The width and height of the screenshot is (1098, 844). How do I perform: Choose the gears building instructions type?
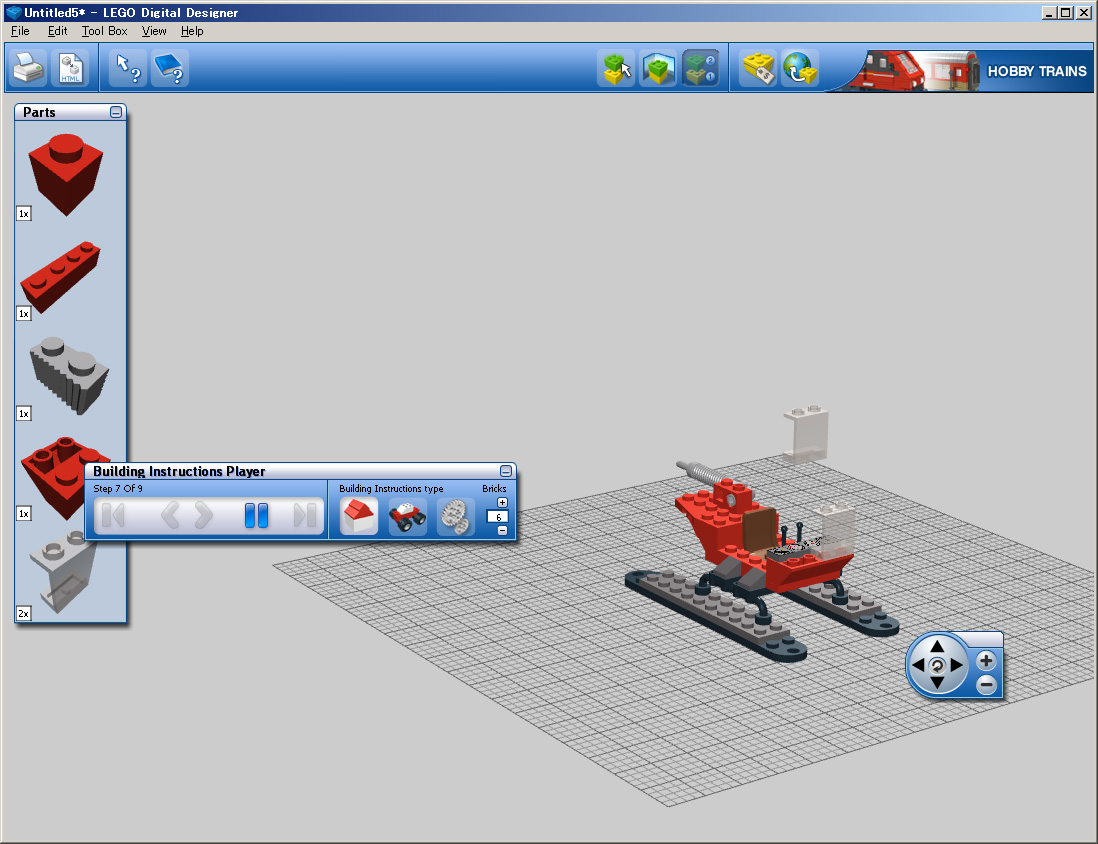click(x=455, y=517)
